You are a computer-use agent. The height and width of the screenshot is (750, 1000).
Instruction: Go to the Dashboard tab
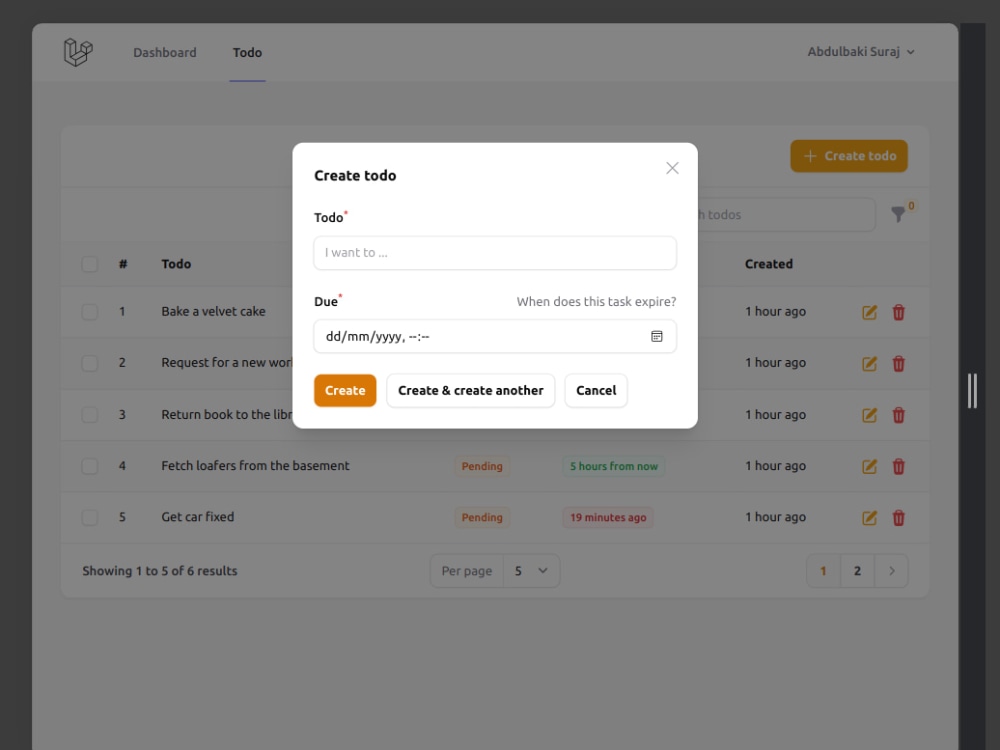tap(165, 52)
